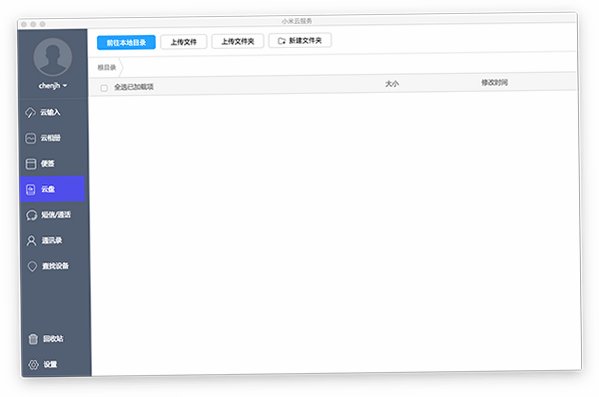This screenshot has height=397, width=599.
Task: Click the 上传文件夹 upload folder button
Action: coord(238,41)
